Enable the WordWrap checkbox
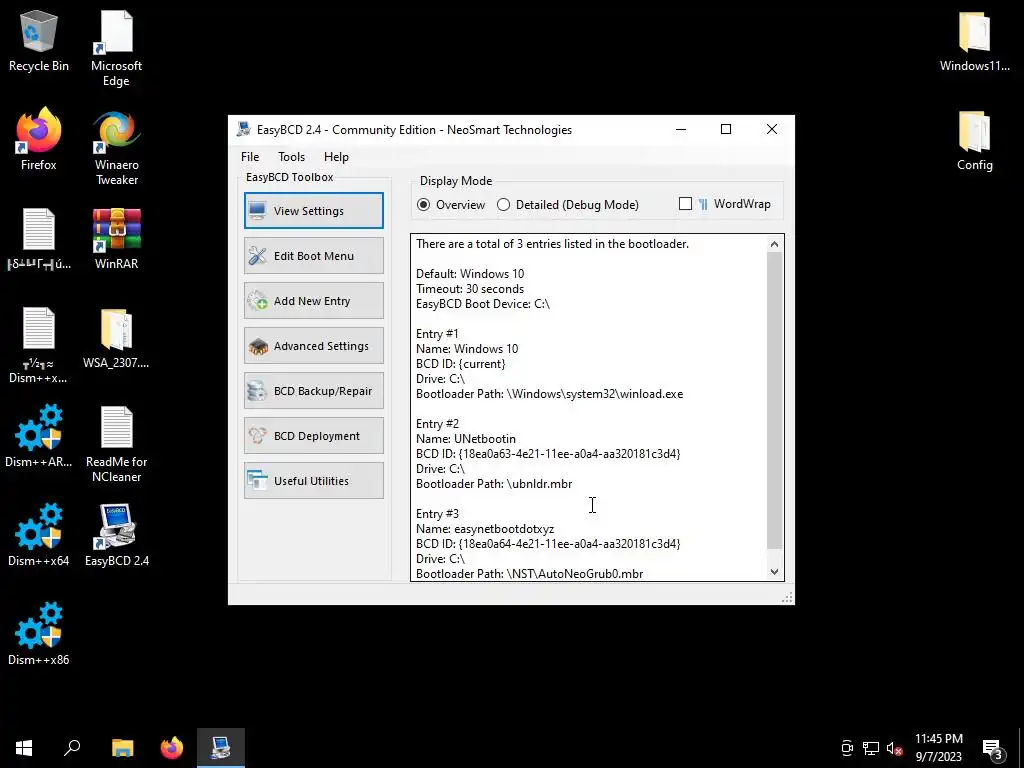Screen dimensions: 1024x768 [x=685, y=204]
